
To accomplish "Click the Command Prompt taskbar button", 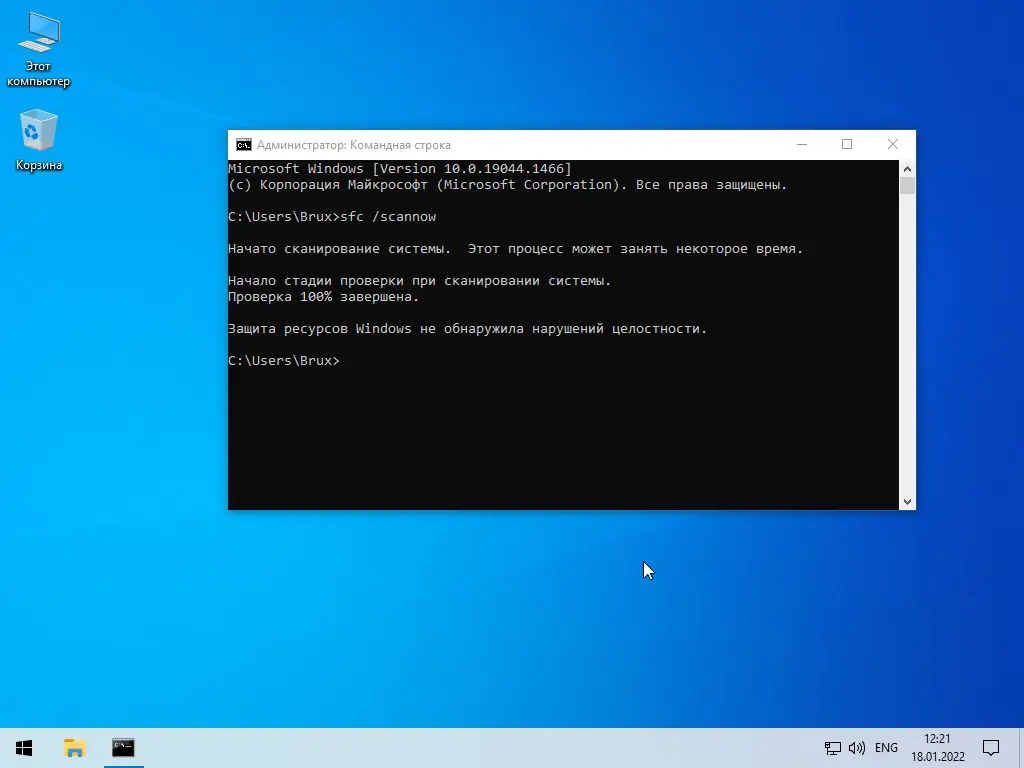I will tap(123, 748).
